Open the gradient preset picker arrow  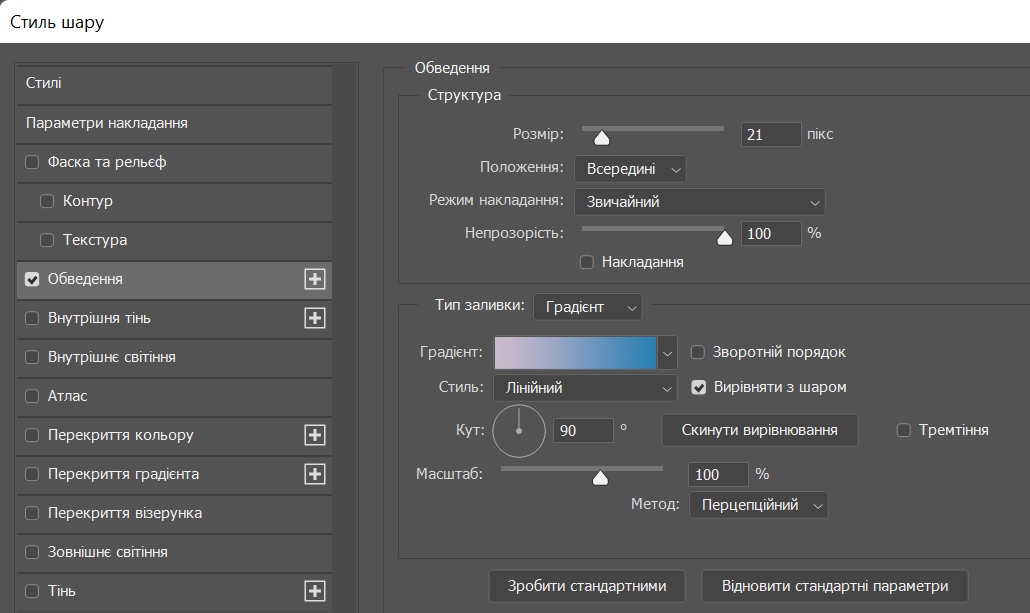[x=667, y=352]
